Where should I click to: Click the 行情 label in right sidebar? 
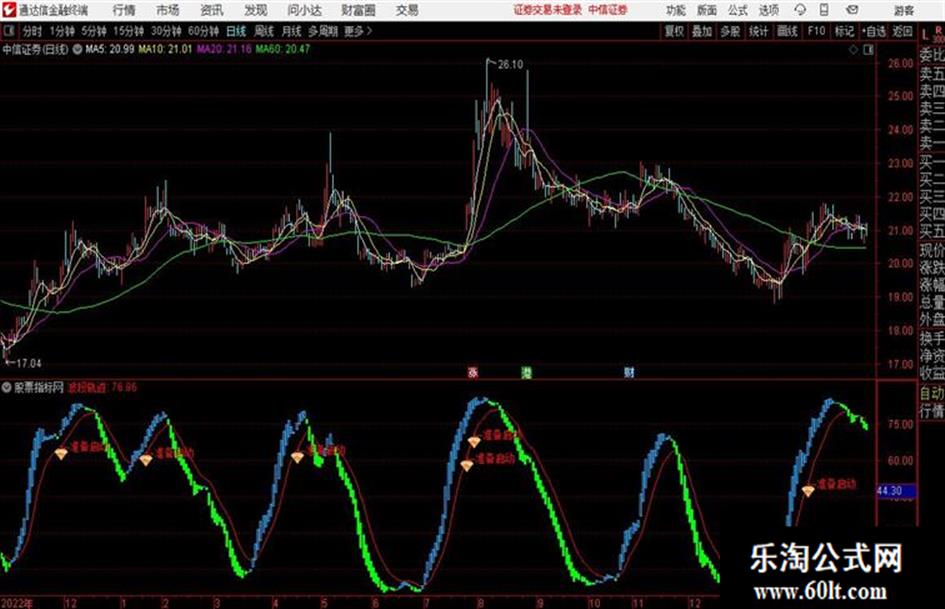tap(931, 411)
